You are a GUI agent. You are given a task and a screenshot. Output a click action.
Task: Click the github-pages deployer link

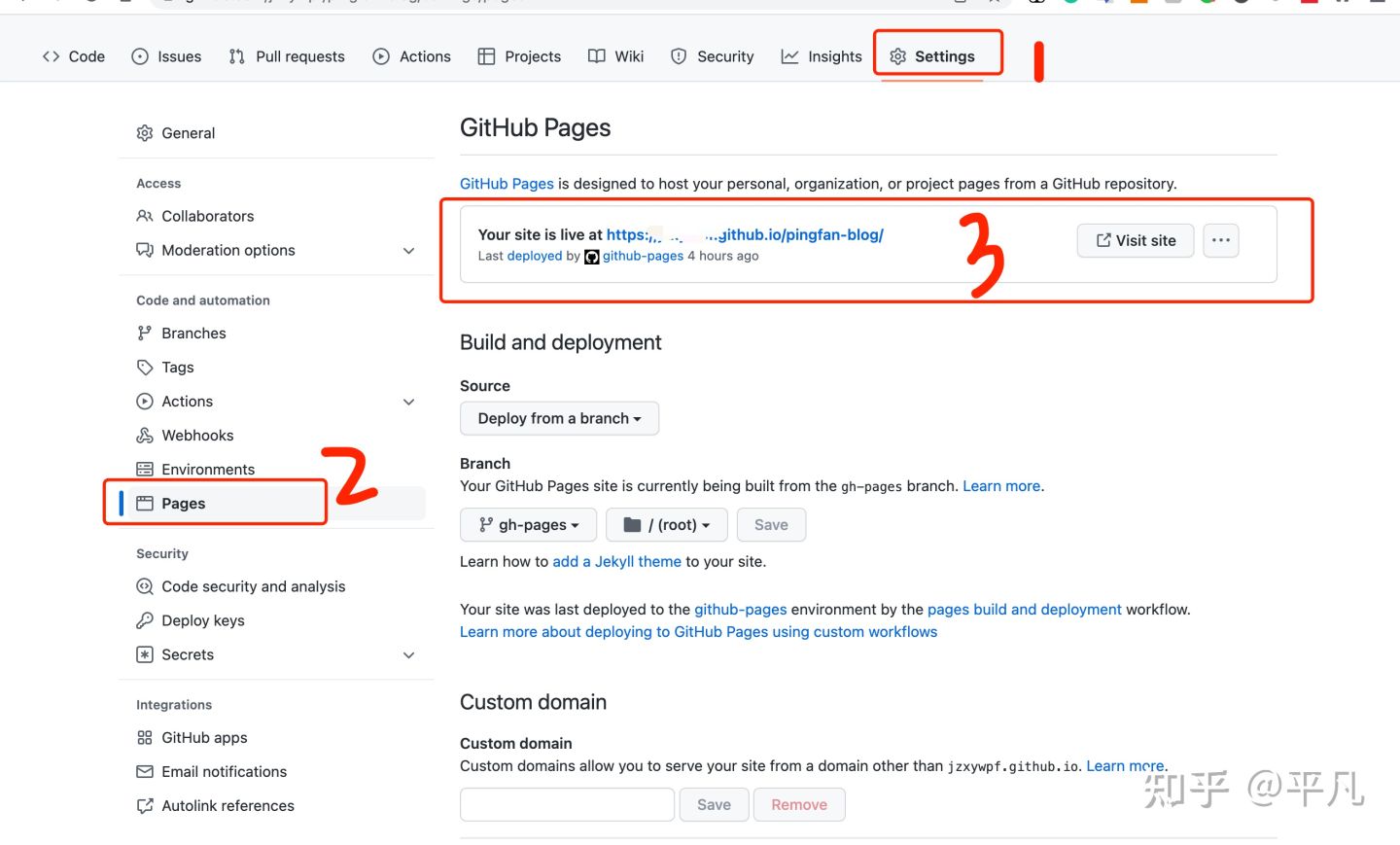tap(643, 256)
